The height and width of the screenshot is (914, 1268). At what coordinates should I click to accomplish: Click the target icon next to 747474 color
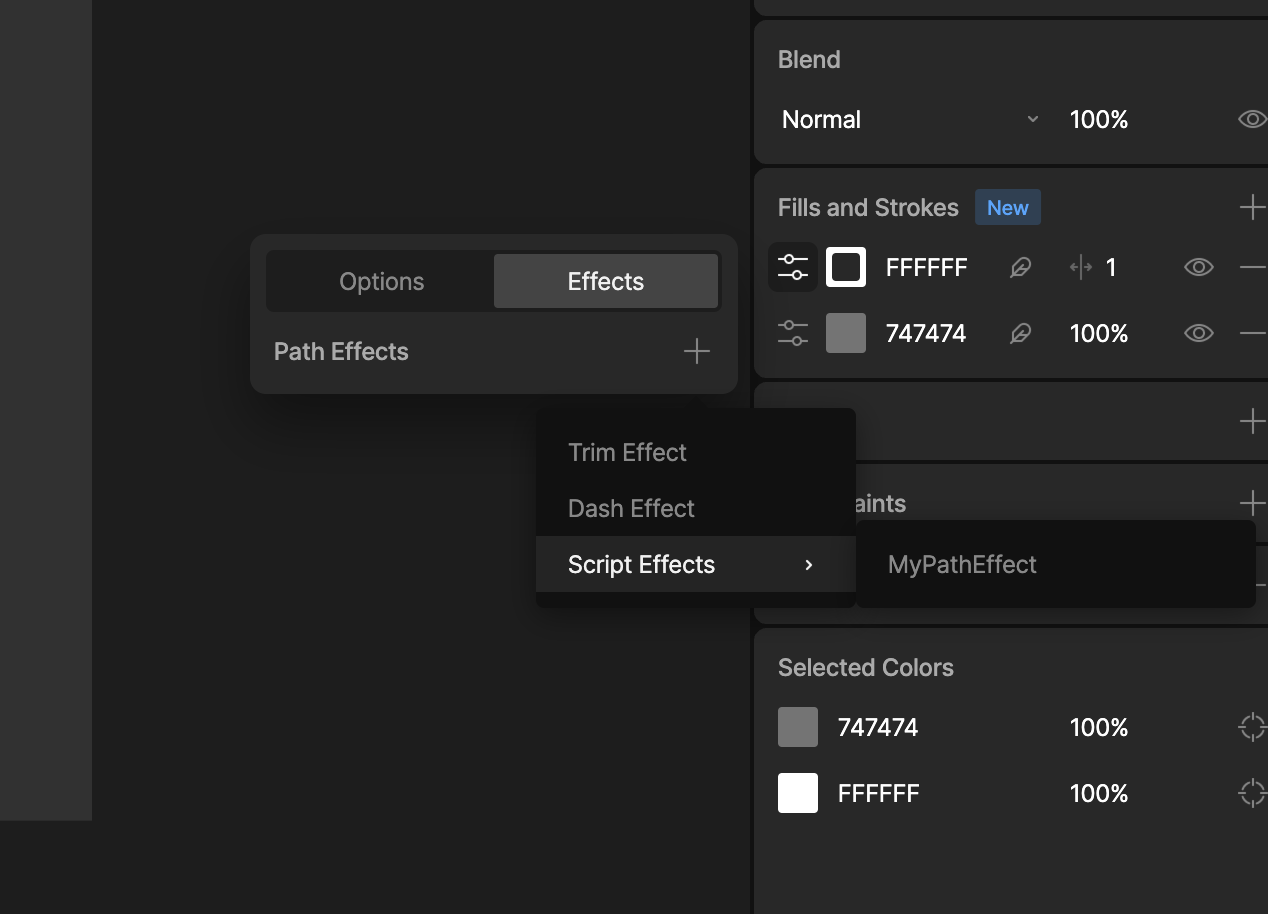tap(1252, 727)
